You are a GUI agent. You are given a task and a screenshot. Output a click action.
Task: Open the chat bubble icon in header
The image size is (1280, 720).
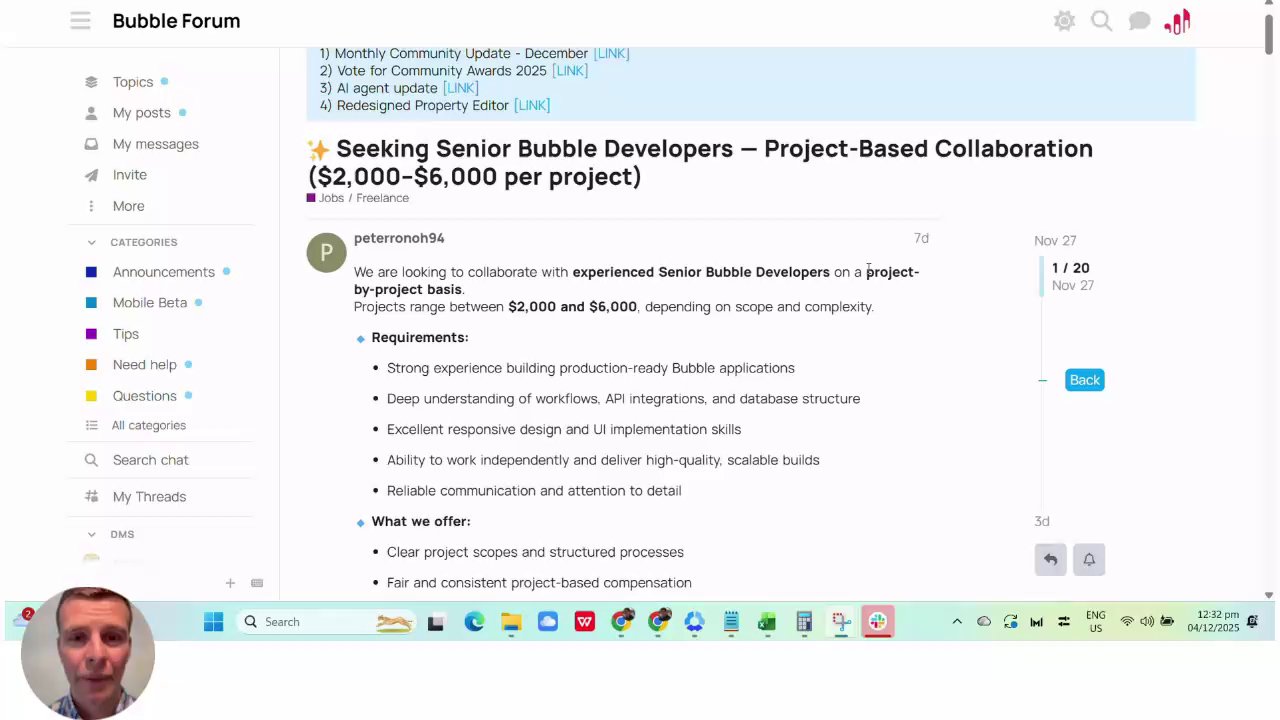(x=1139, y=21)
